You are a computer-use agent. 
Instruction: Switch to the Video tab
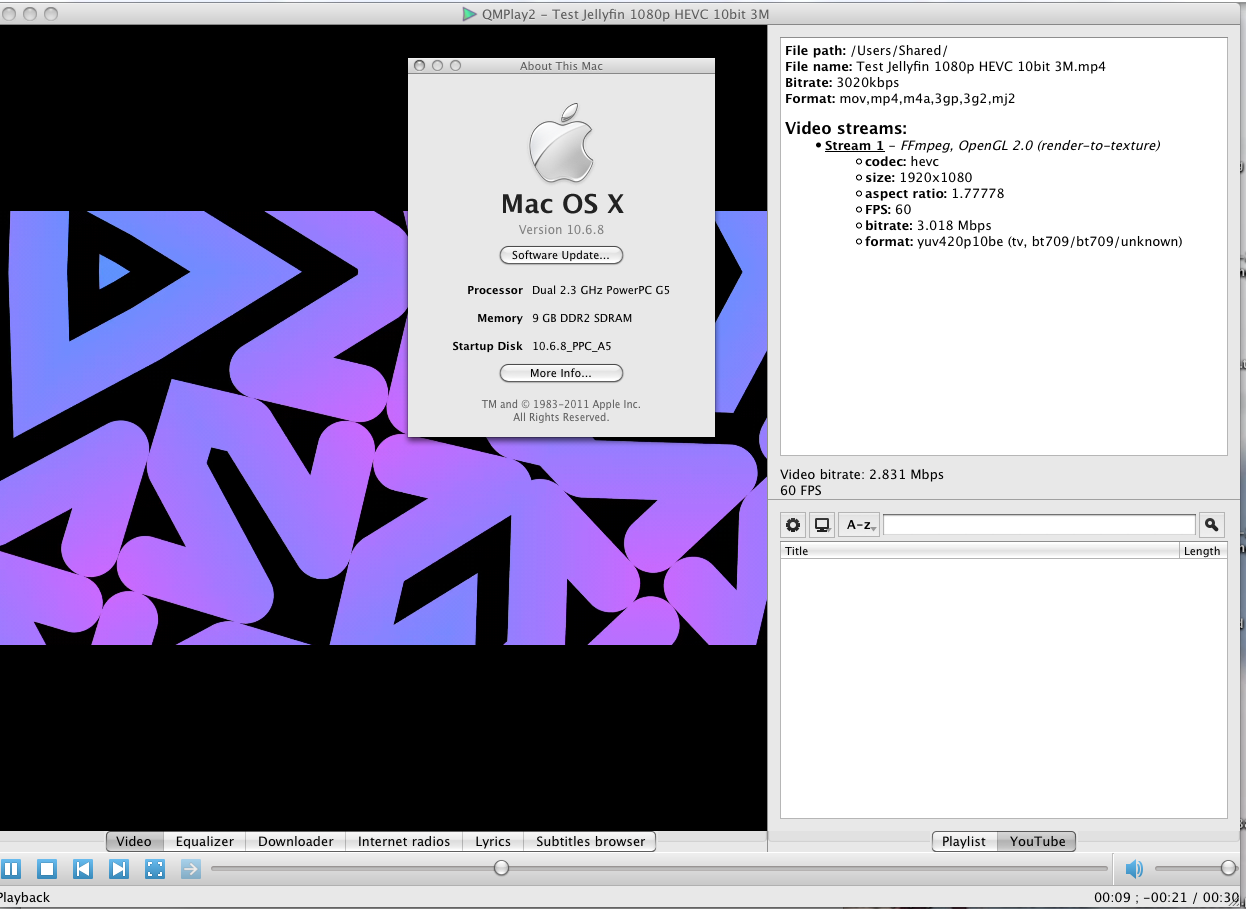point(134,841)
